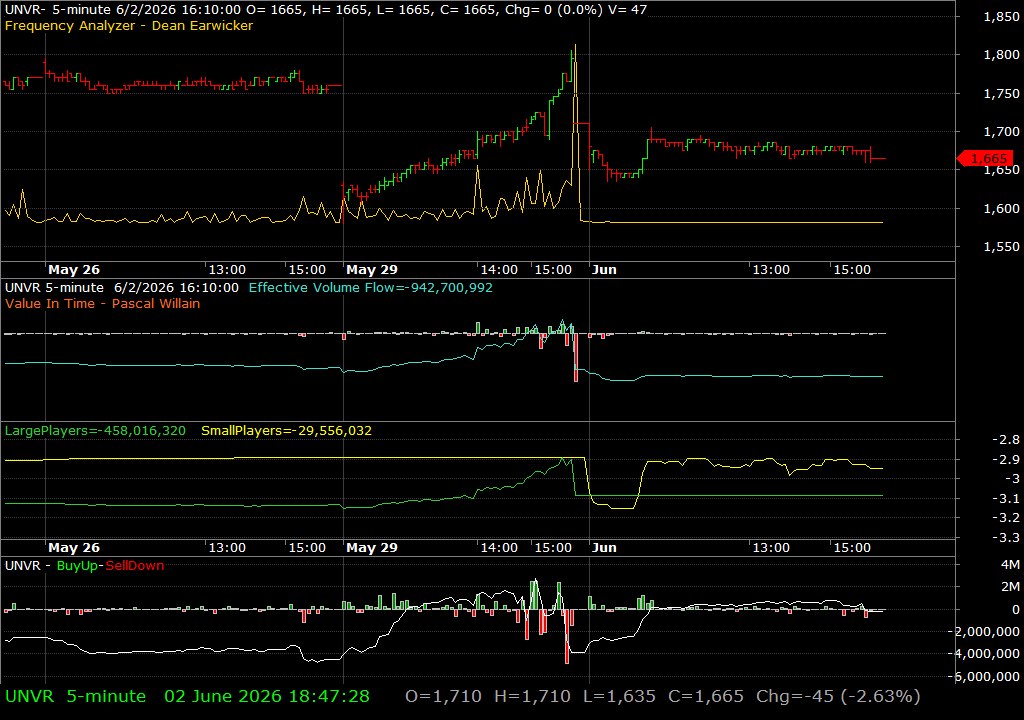Select the green 'BuyUp' legend label
1024x720 pixels.
tap(77, 566)
